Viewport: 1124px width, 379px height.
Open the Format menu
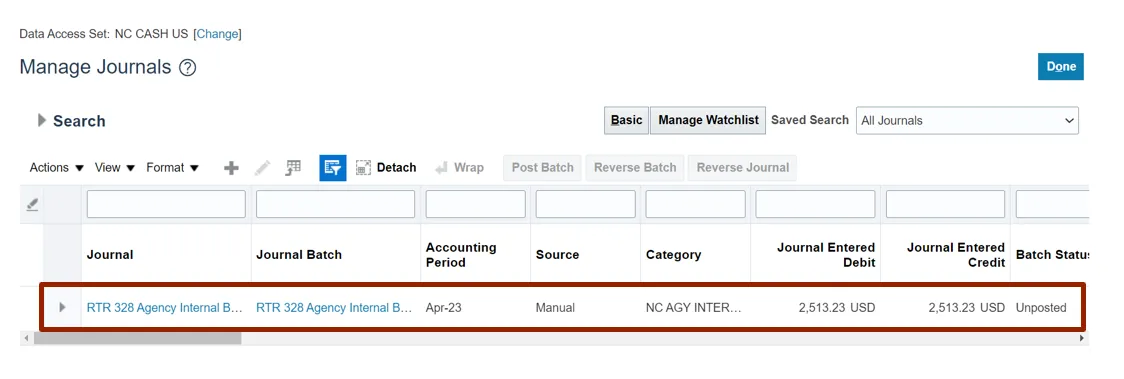pos(172,168)
